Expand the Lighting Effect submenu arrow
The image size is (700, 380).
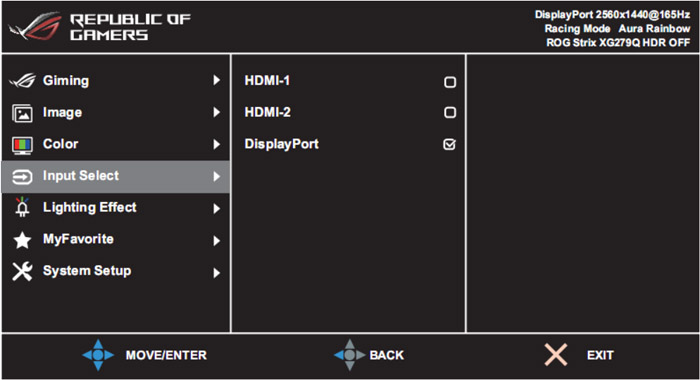(x=217, y=209)
